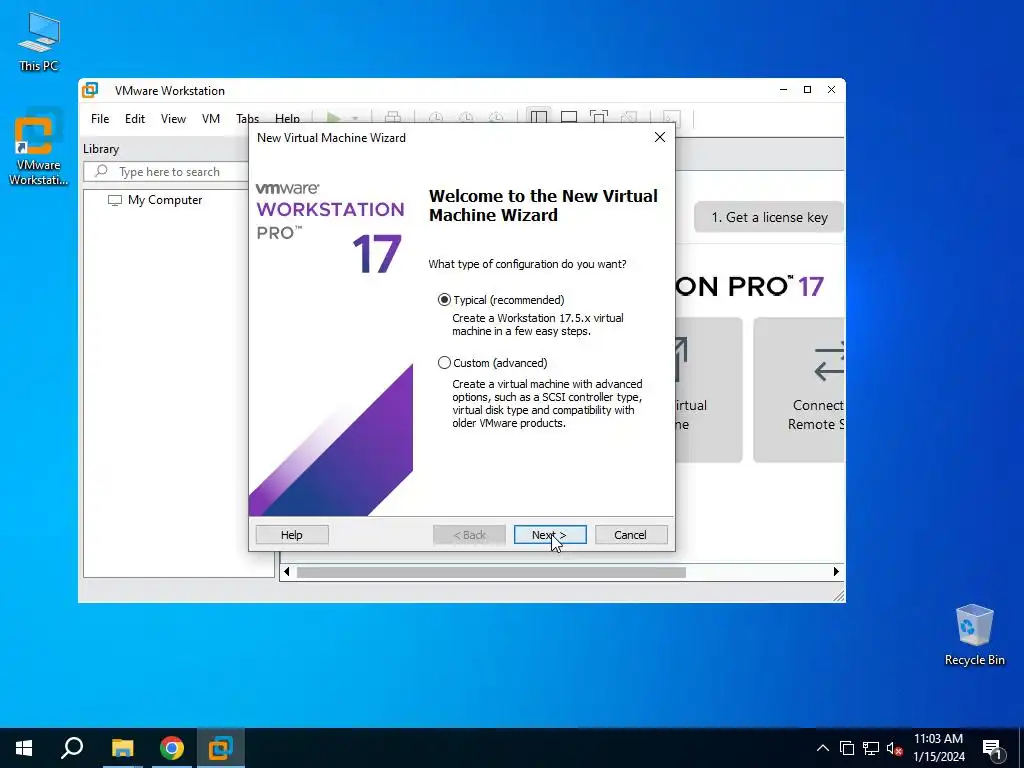Click the Revert to Snapshot toolbar icon

coord(466,118)
